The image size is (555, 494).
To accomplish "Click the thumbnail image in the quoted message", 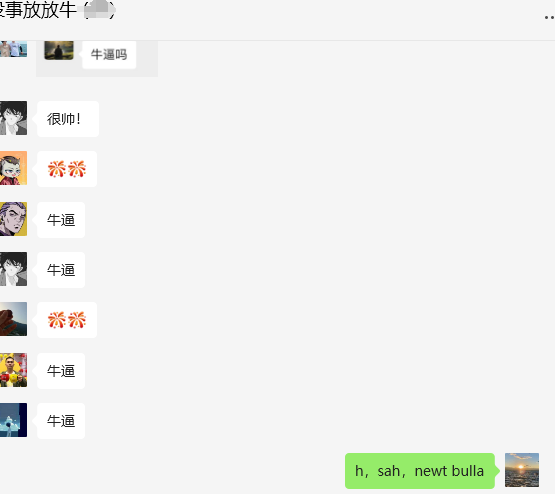I will pos(59,50).
